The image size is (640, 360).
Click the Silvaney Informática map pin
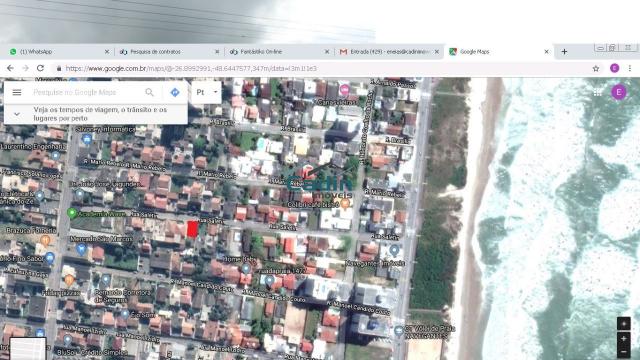(87, 139)
